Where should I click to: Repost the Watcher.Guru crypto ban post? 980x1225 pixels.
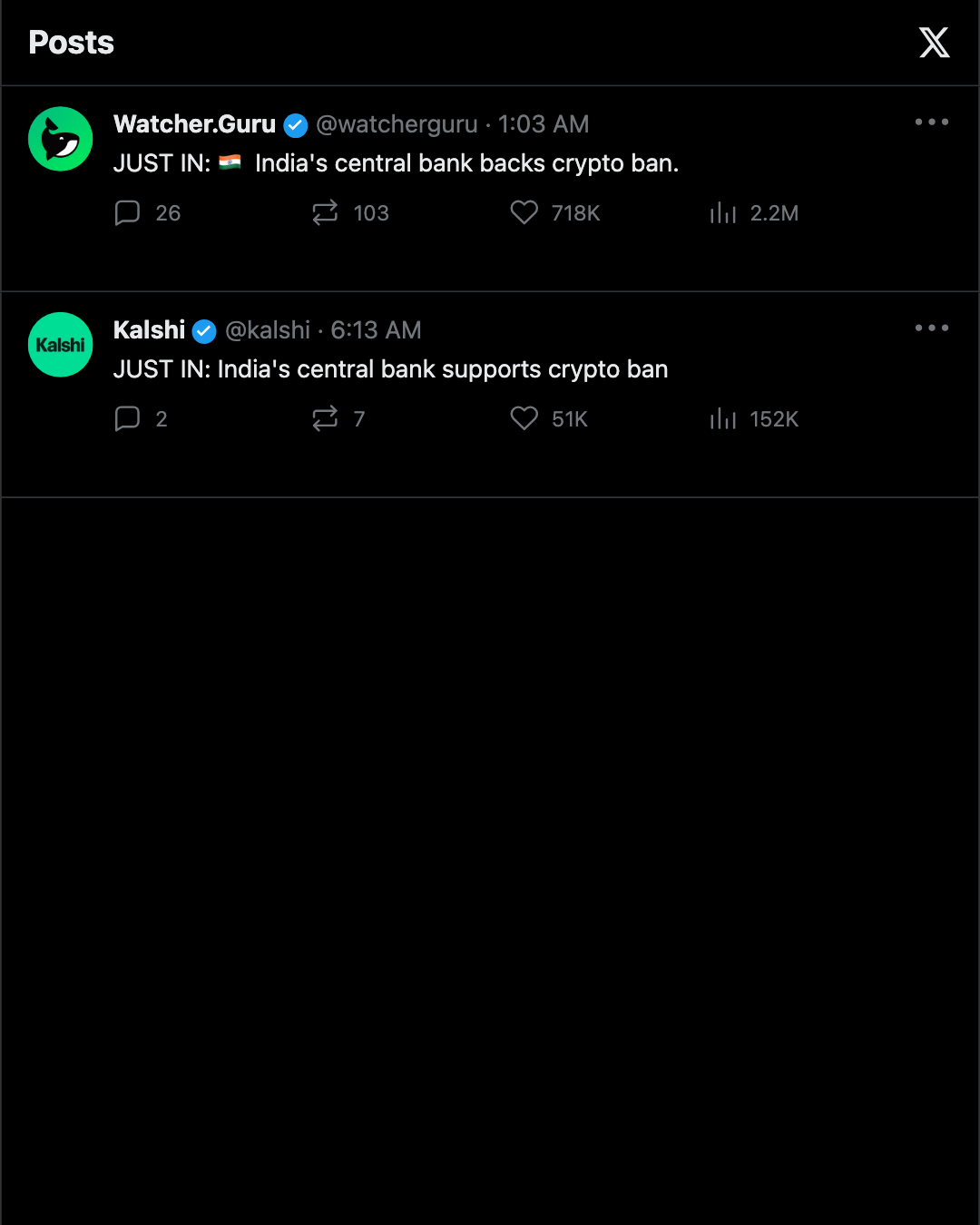point(325,213)
